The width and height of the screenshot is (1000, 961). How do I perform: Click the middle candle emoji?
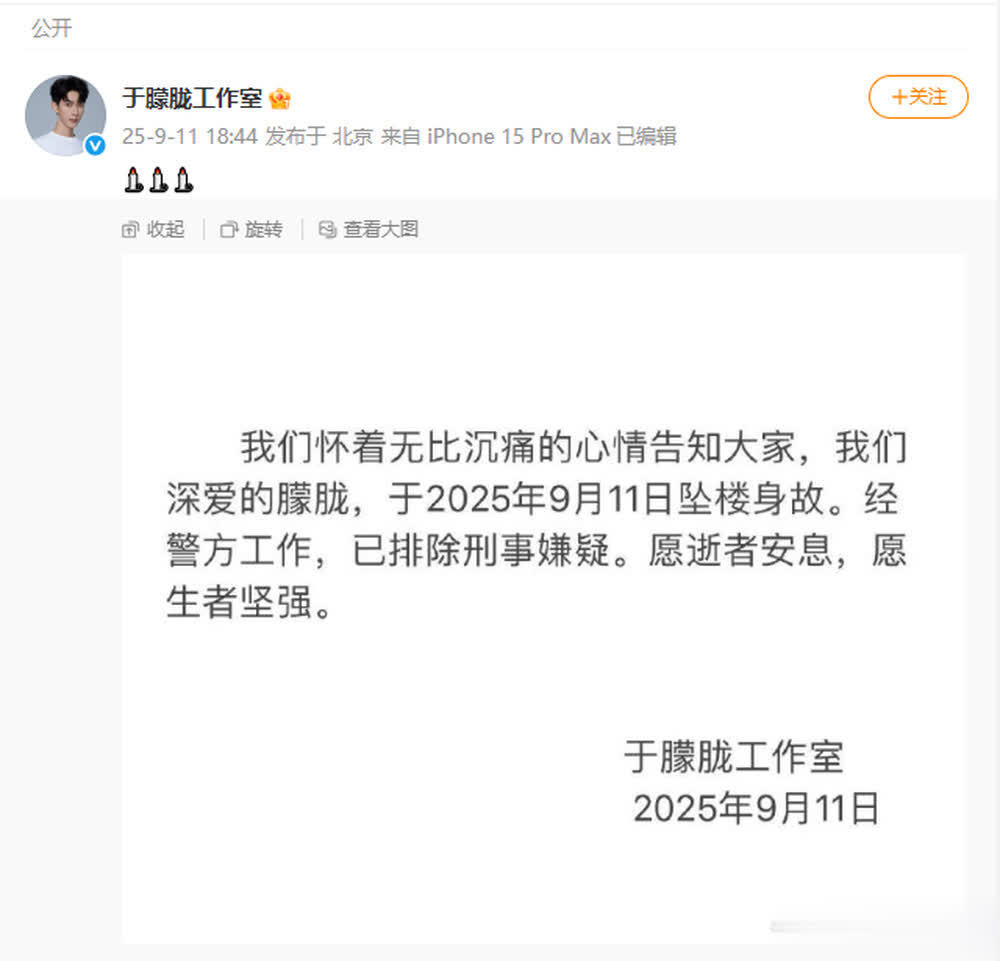[159, 180]
